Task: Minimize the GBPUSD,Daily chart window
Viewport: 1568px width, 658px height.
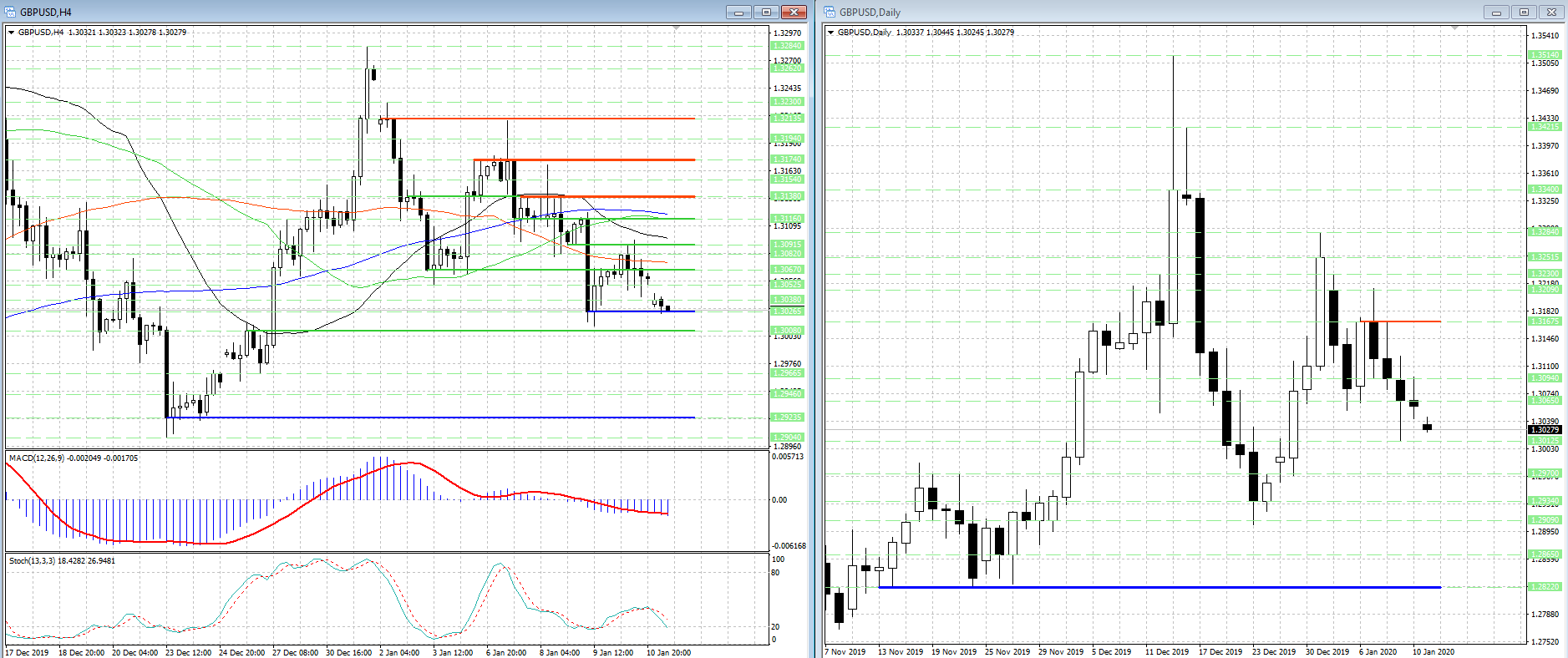Action: point(1496,12)
